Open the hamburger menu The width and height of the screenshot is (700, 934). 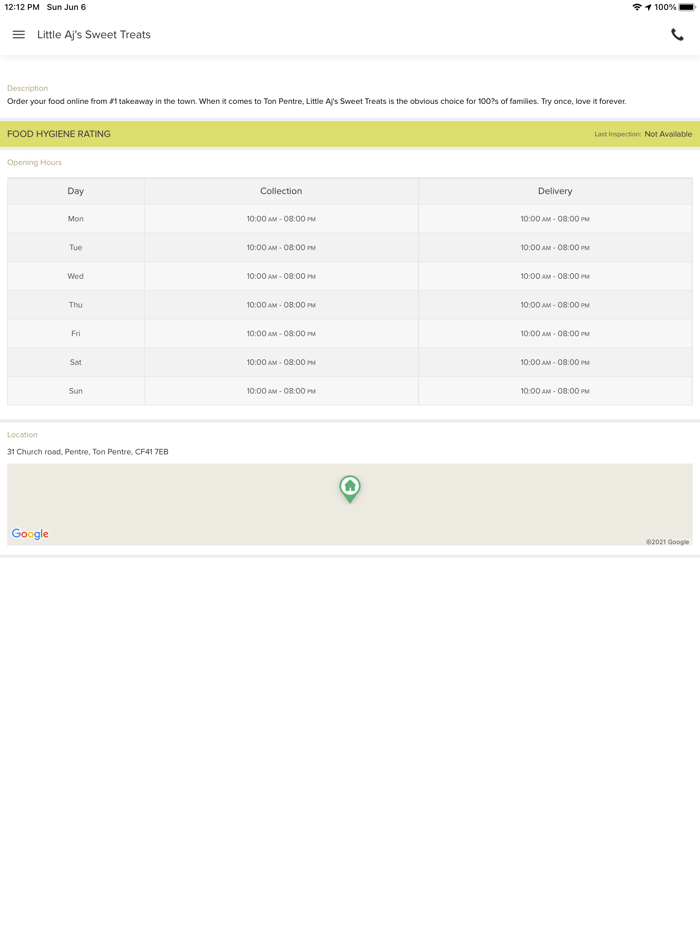click(x=18, y=35)
